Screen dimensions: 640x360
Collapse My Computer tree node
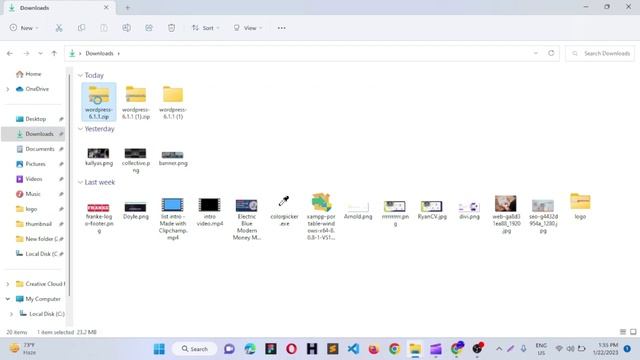tap(8, 299)
